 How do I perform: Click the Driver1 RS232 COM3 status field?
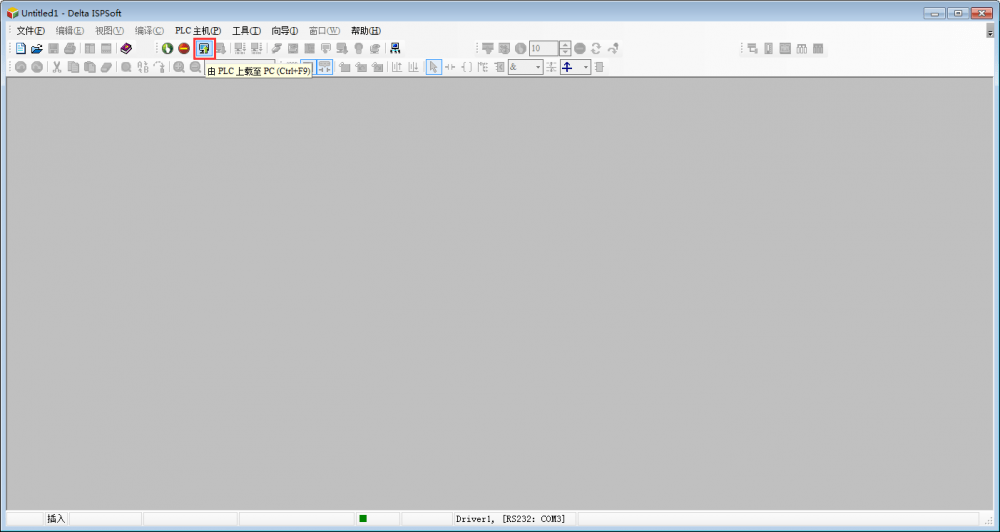pos(510,519)
